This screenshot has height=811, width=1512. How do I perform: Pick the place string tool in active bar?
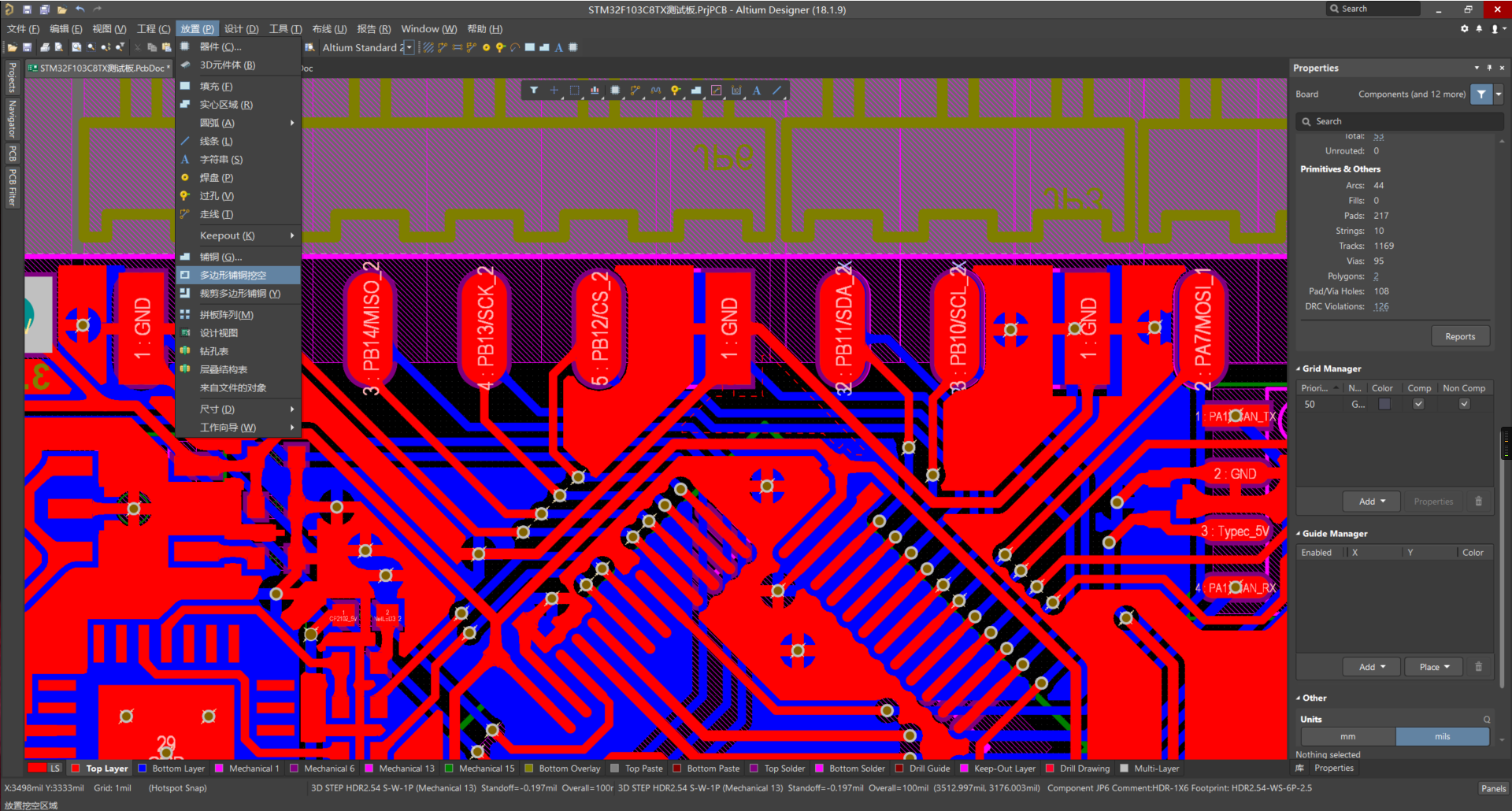click(756, 91)
